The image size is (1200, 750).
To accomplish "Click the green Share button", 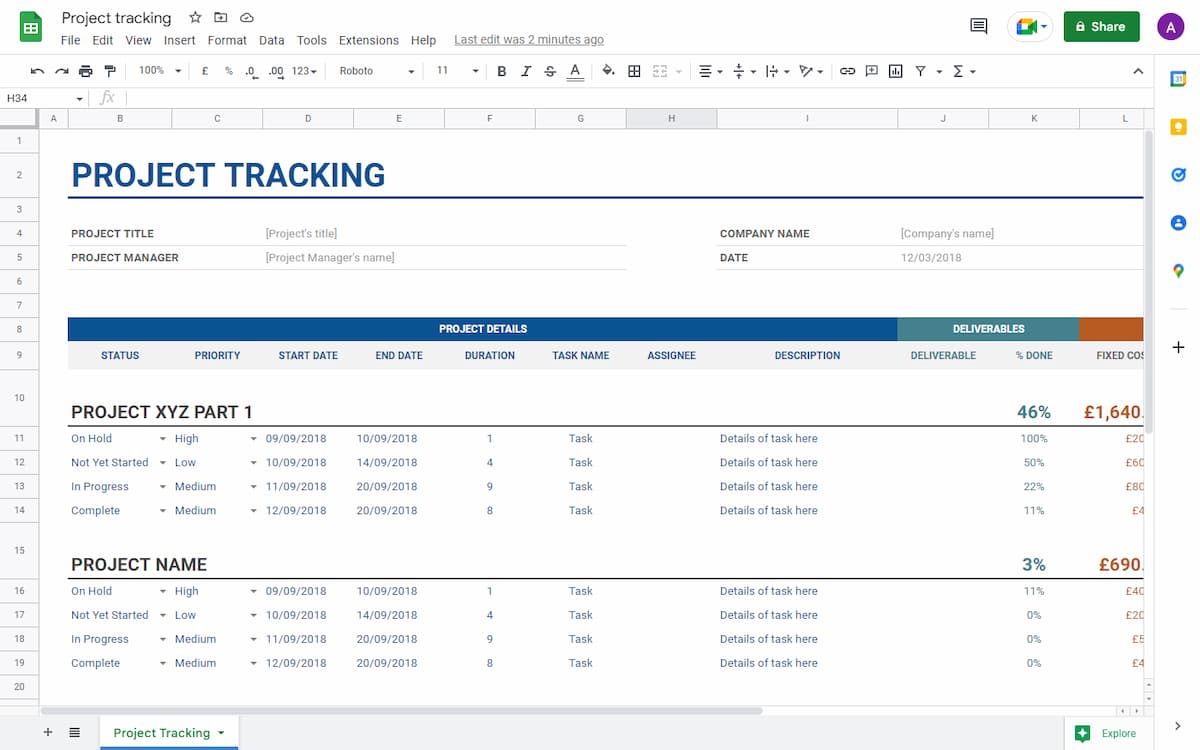I will (1101, 27).
